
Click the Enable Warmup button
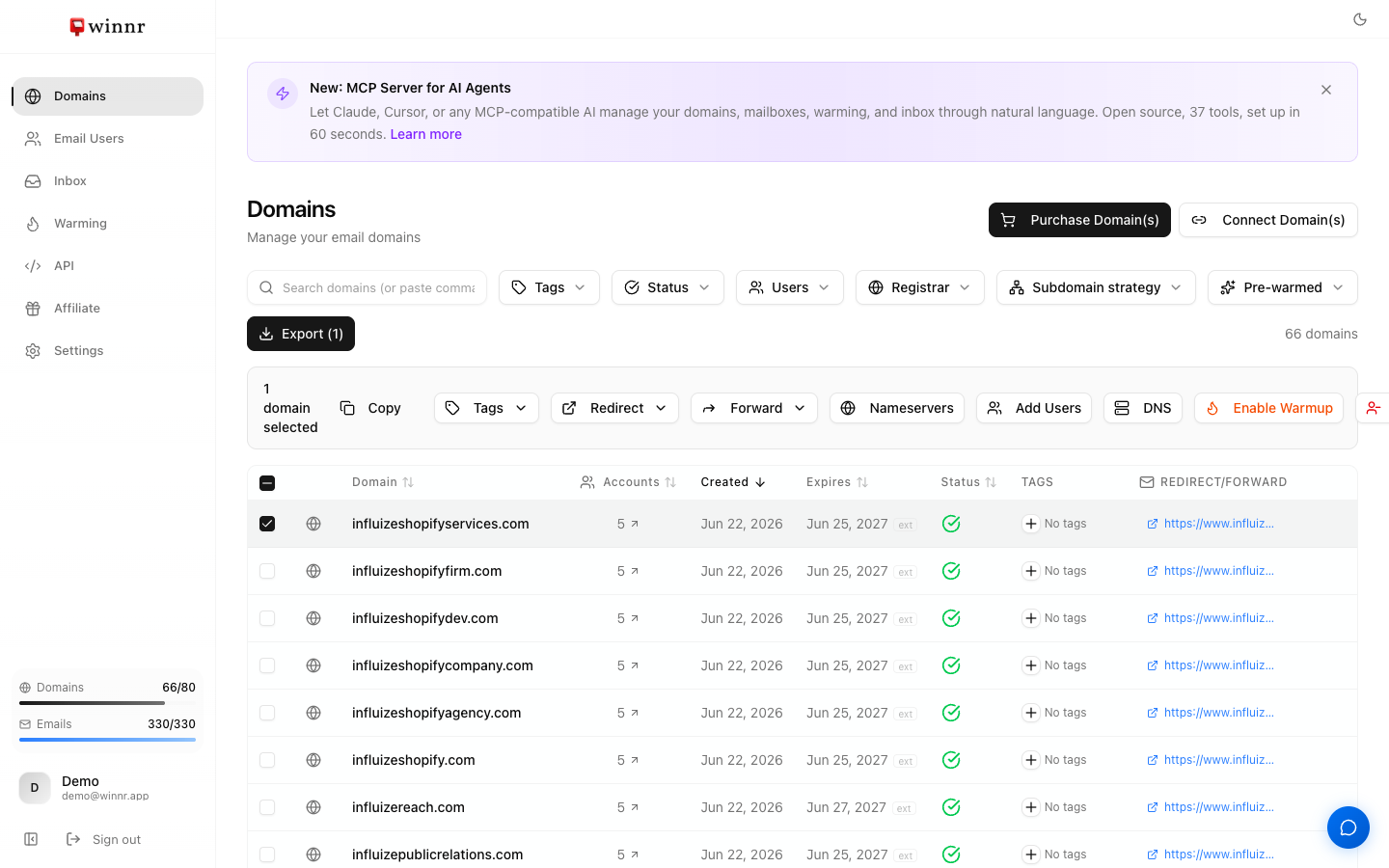(x=1268, y=408)
